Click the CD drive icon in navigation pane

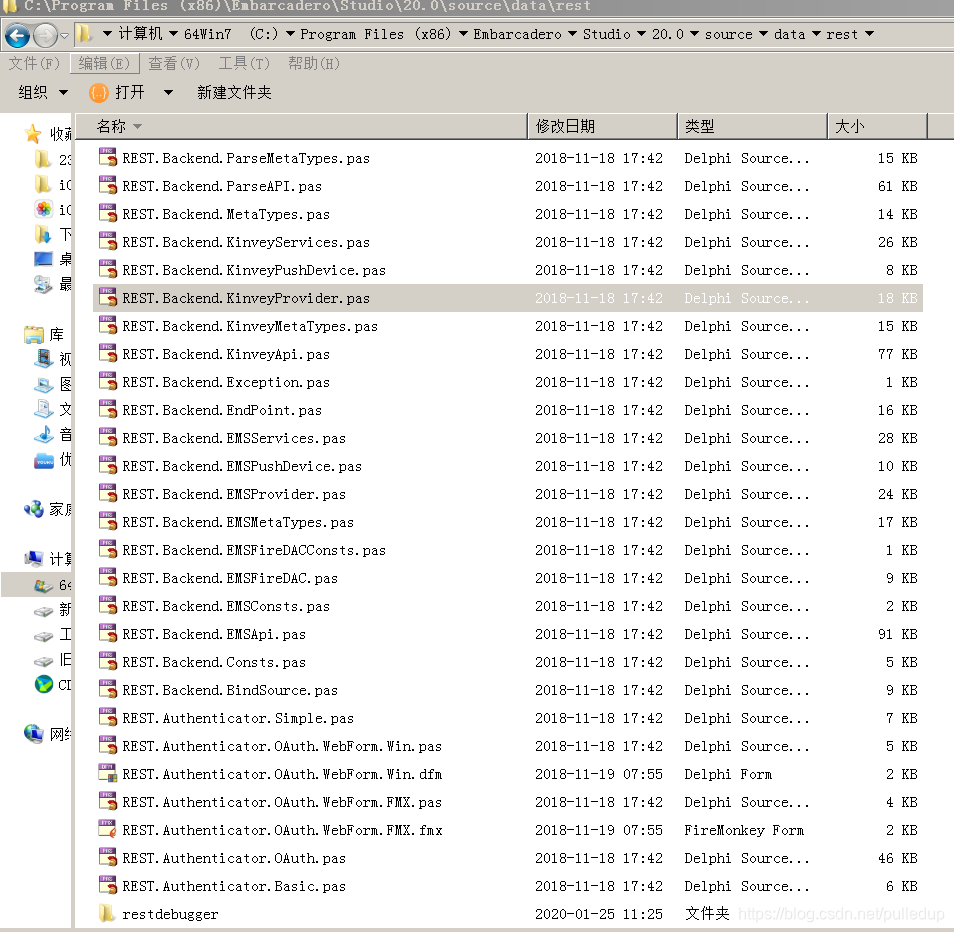(x=44, y=684)
